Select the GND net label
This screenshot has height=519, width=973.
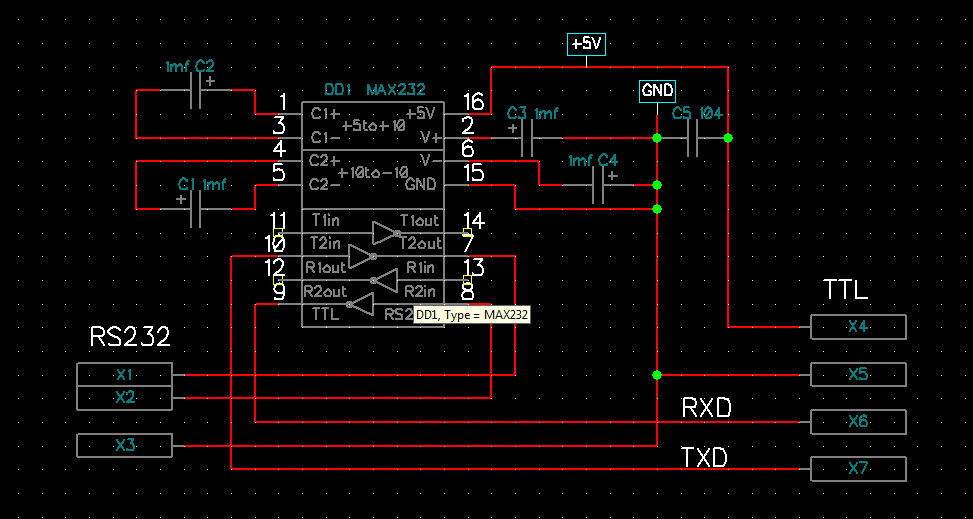[657, 90]
